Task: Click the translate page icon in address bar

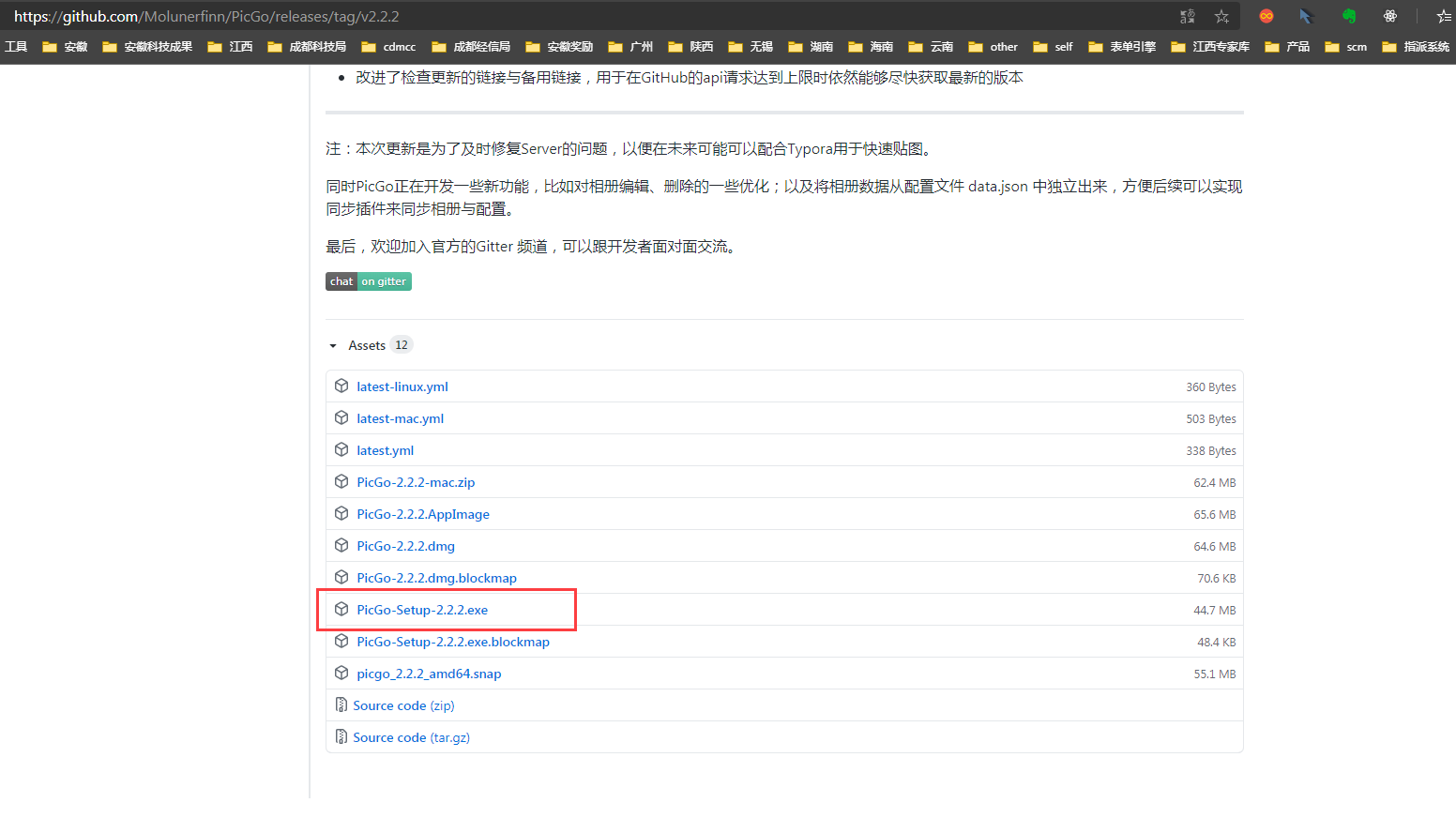Action: (x=1187, y=16)
